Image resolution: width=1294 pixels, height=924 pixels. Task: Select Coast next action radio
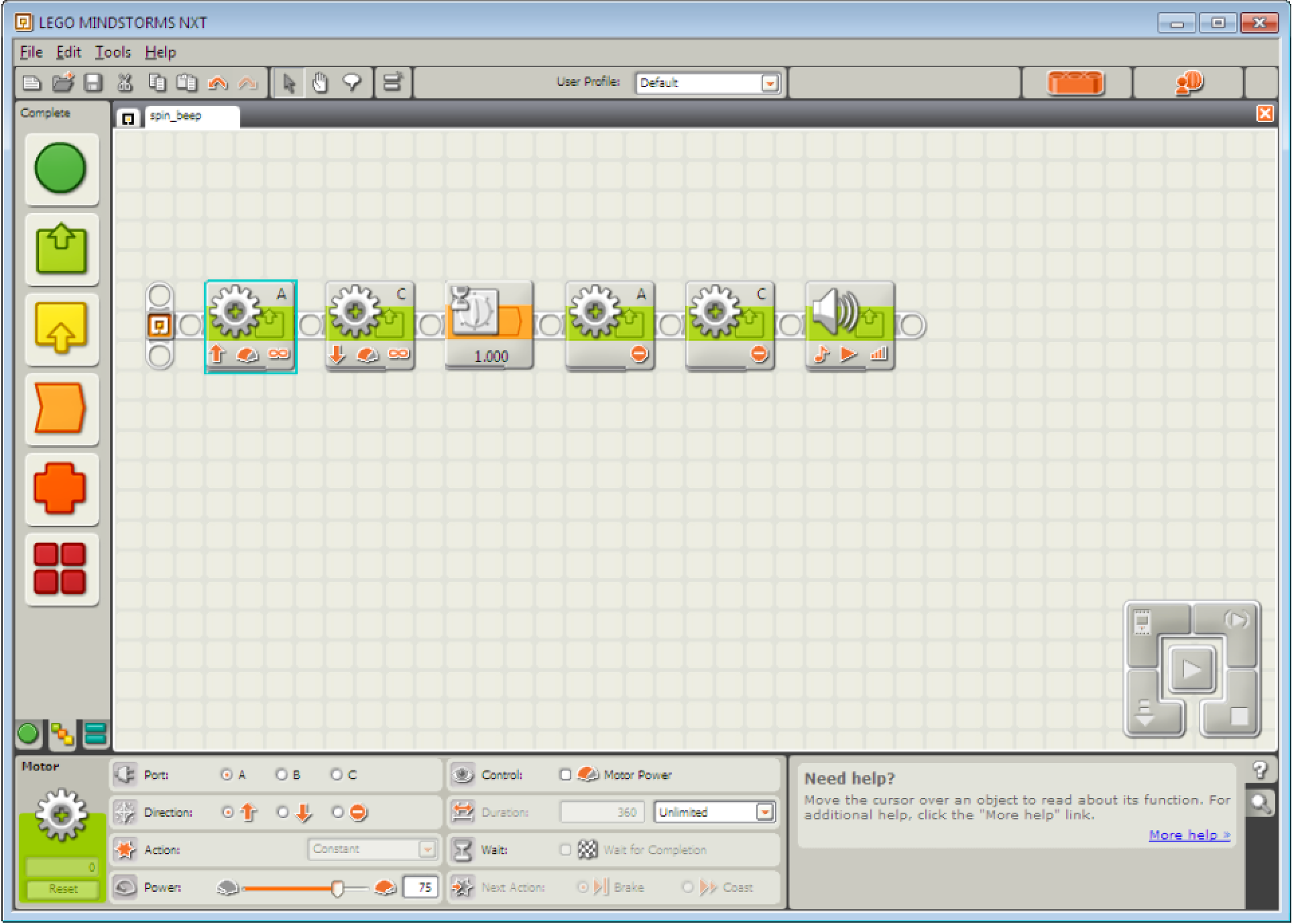pyautogui.click(x=687, y=888)
